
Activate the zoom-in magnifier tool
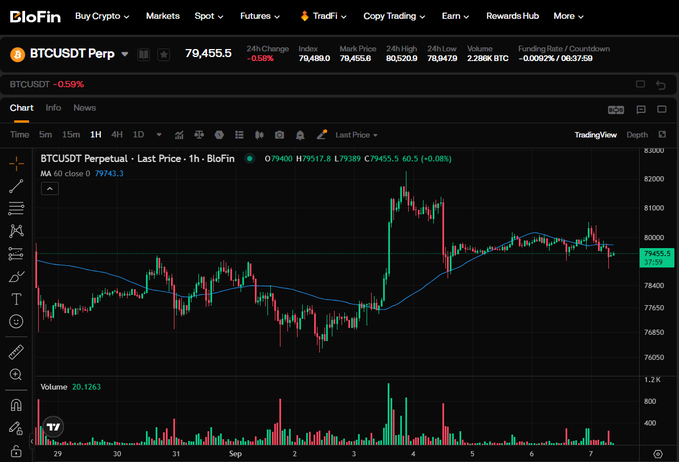coord(16,375)
